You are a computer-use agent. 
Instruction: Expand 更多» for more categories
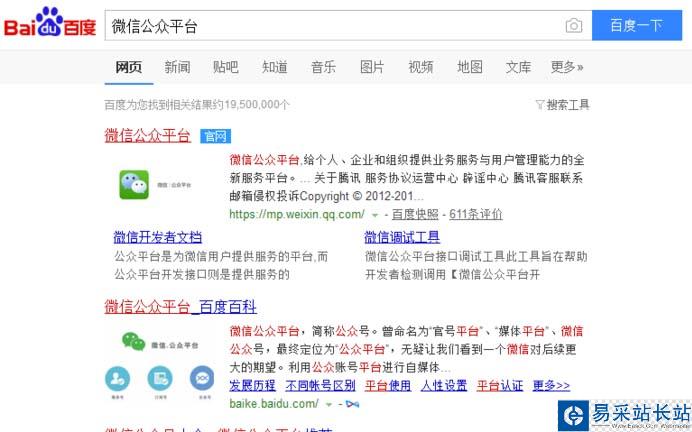coord(567,67)
